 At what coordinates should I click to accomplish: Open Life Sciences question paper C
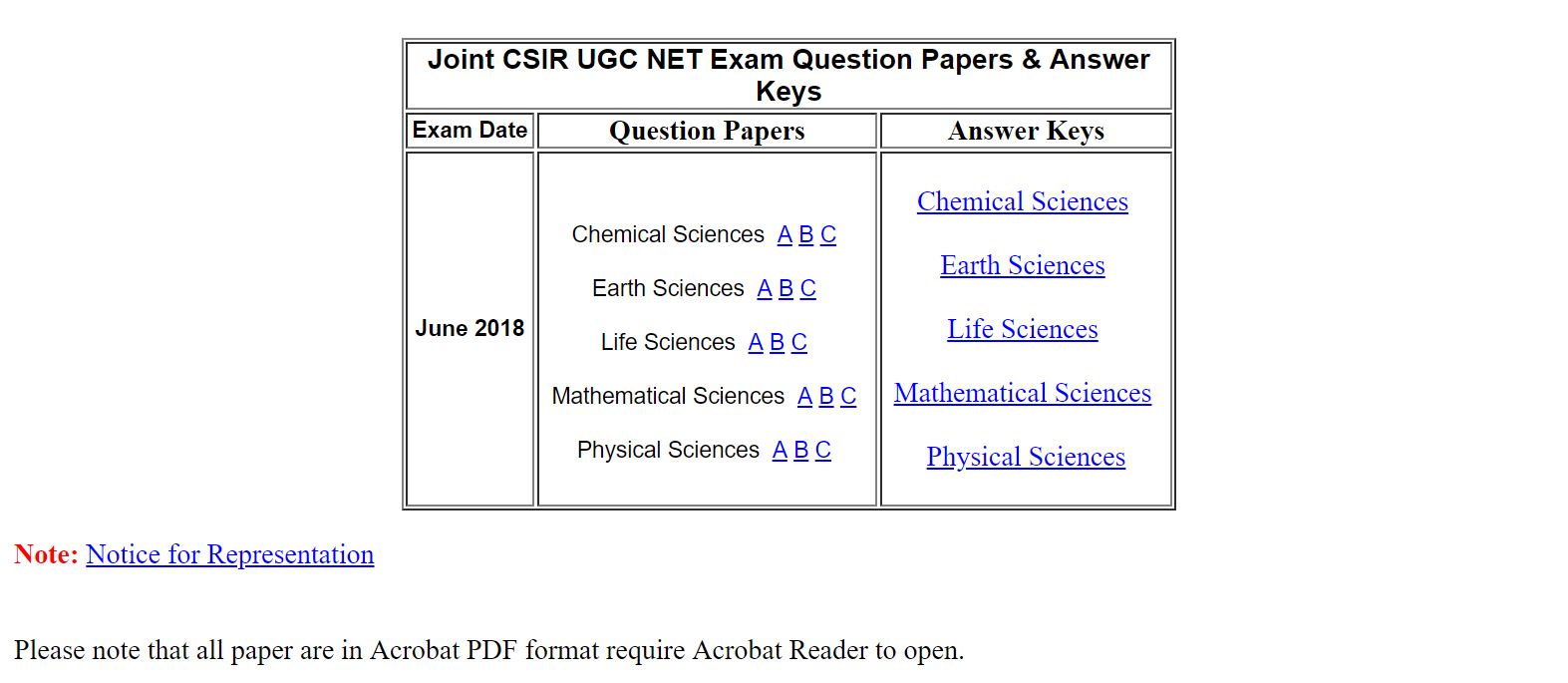click(x=799, y=343)
